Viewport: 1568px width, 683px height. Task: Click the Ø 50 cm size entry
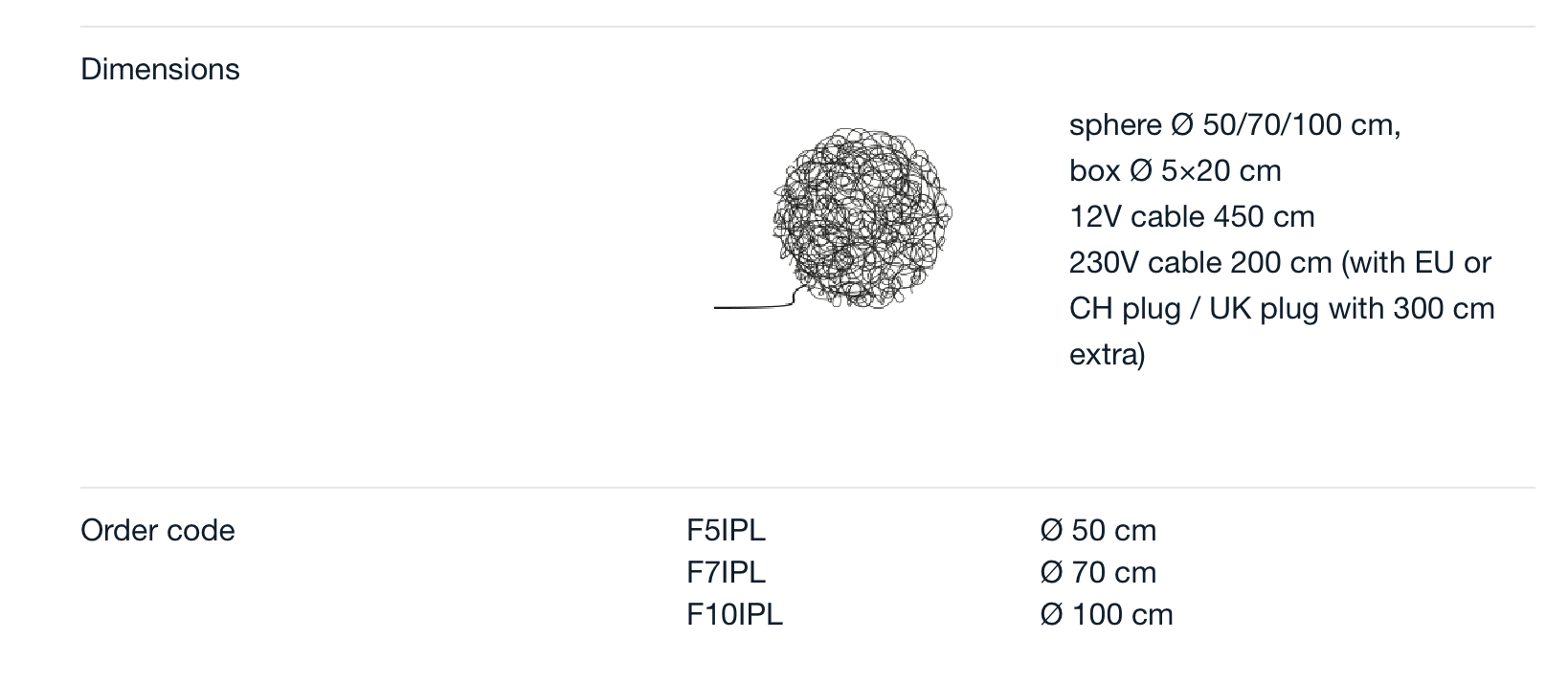1098,530
